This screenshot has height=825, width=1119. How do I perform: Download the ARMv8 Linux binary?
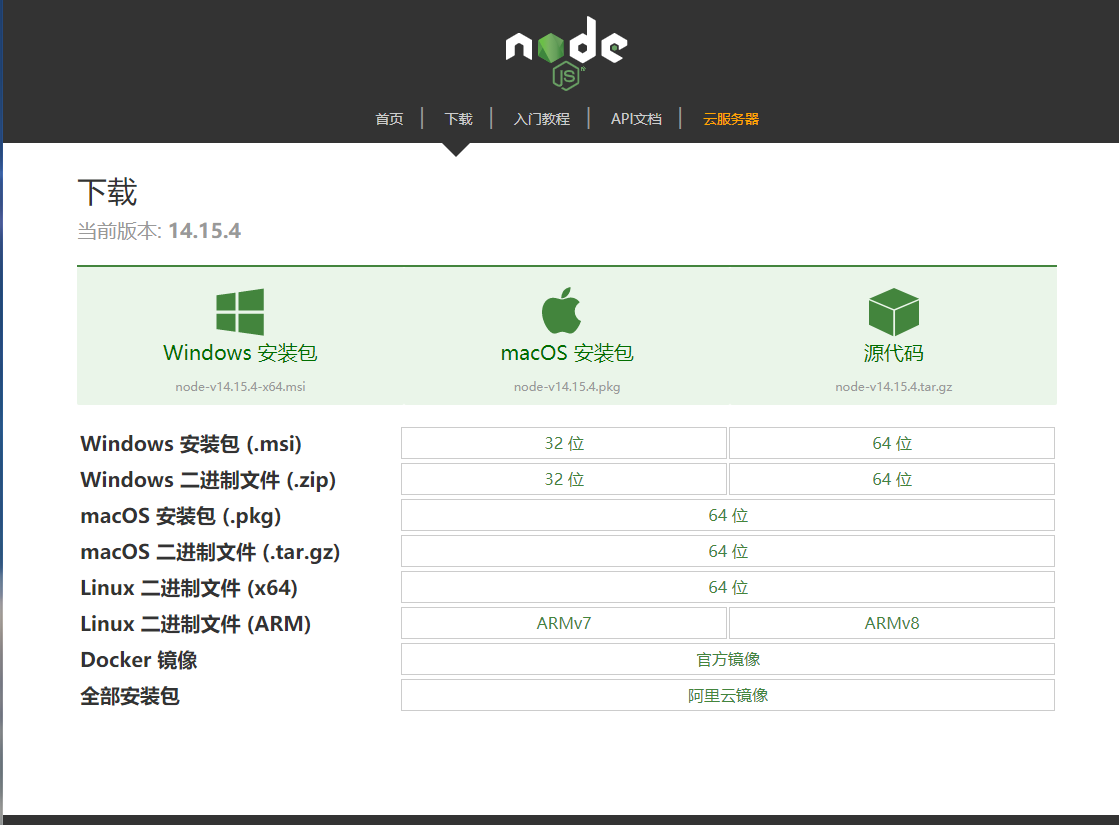(892, 623)
